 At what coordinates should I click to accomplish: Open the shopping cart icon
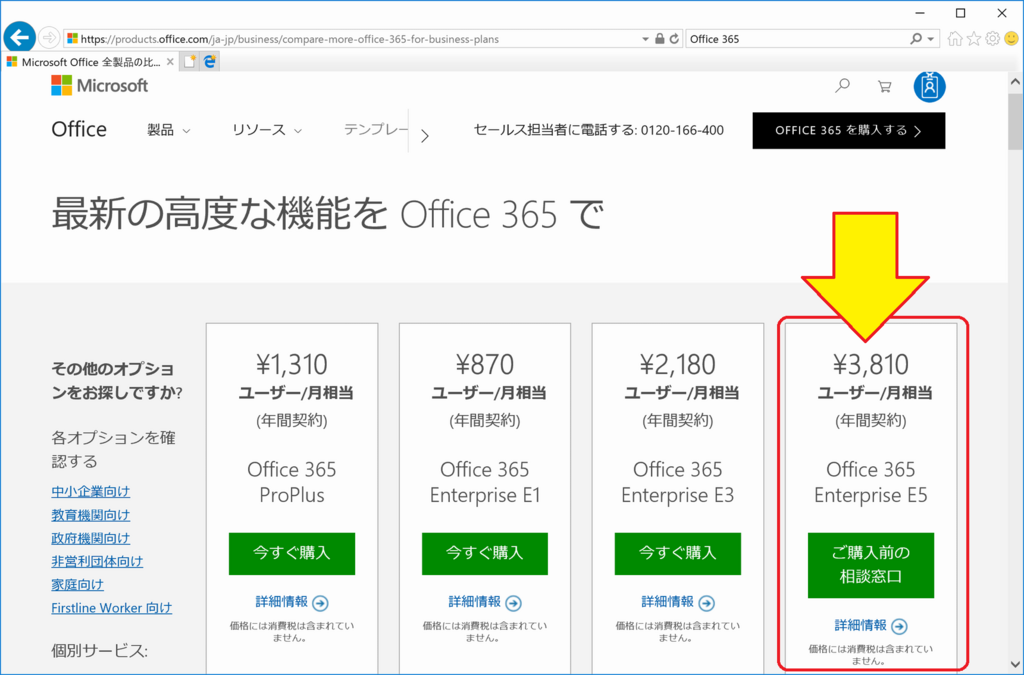[x=884, y=86]
